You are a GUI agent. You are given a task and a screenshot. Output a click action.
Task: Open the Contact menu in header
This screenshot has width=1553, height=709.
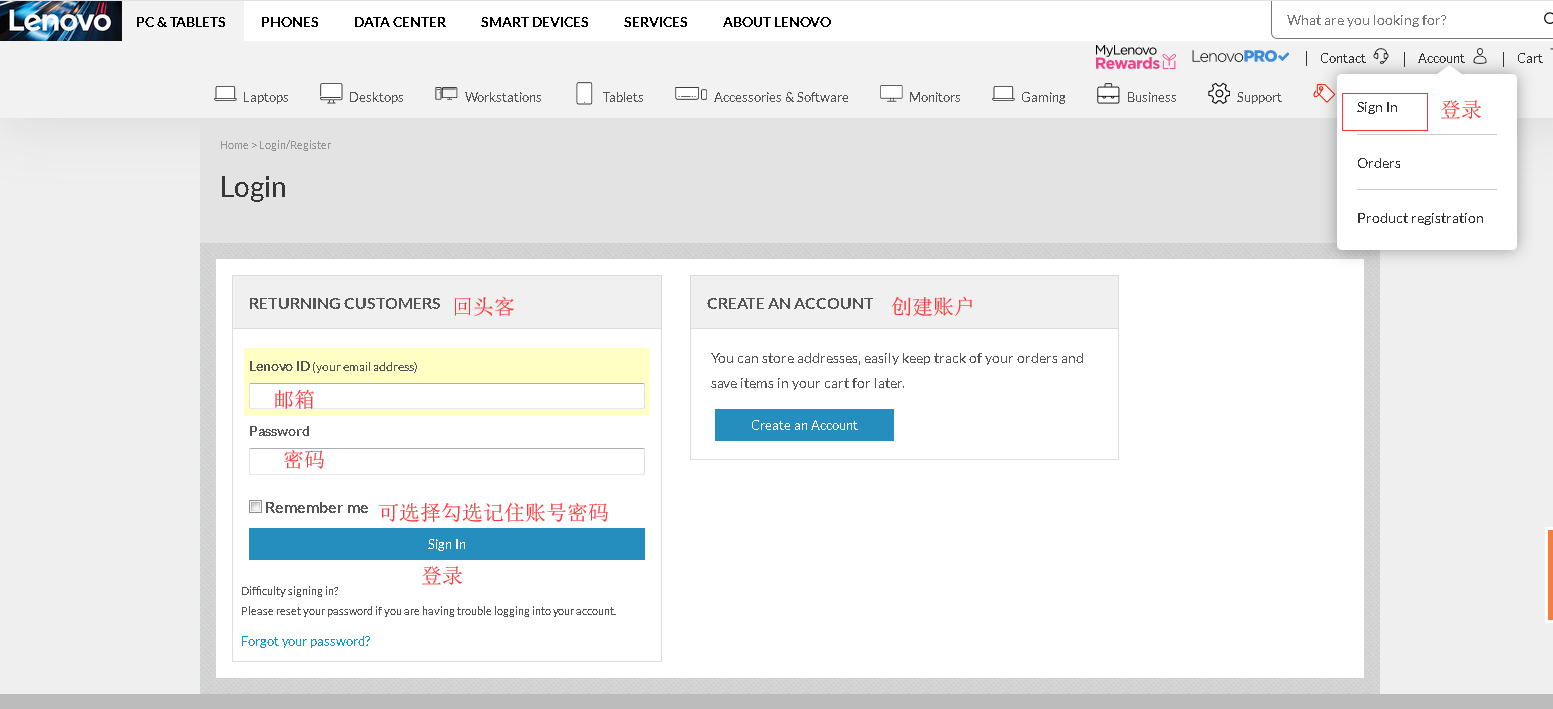1354,58
